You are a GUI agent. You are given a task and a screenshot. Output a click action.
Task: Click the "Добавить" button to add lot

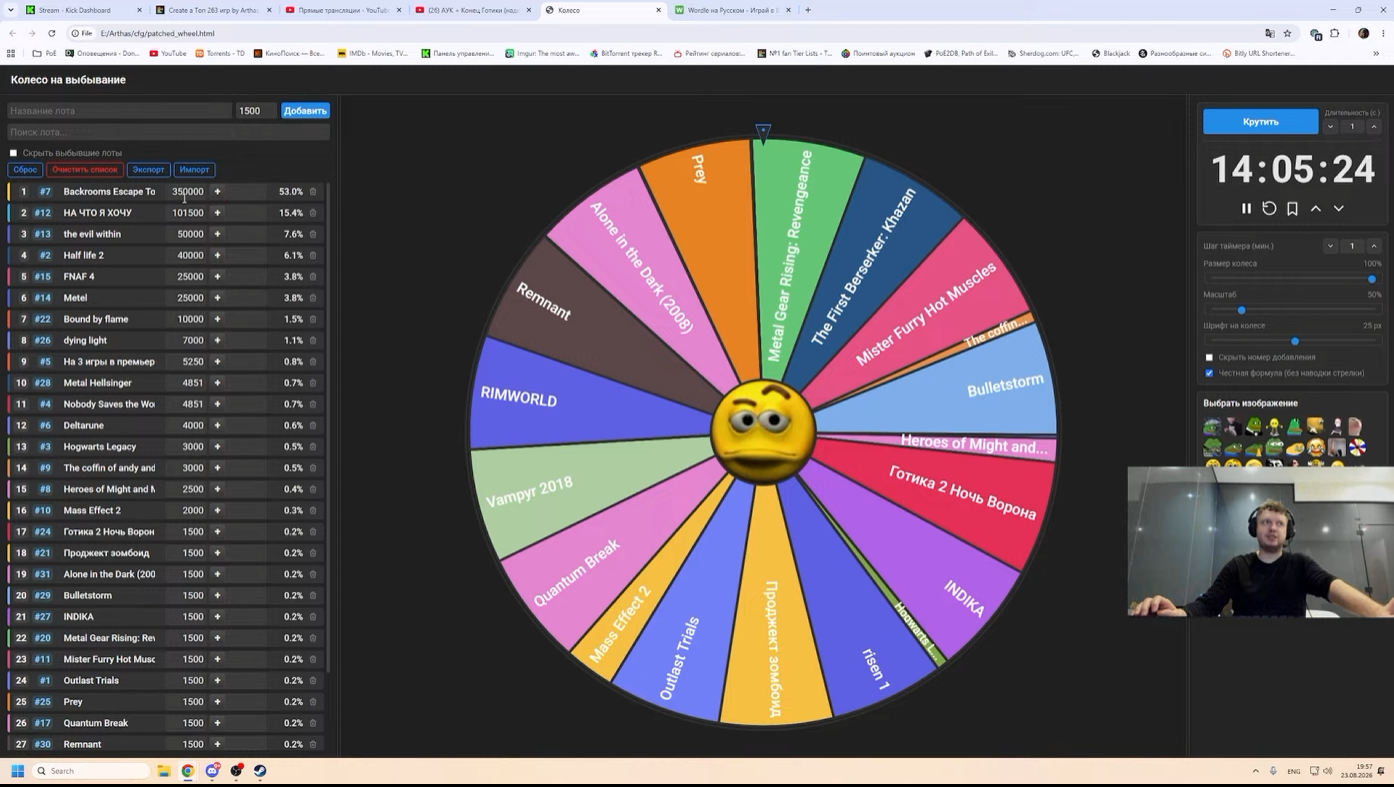click(305, 111)
